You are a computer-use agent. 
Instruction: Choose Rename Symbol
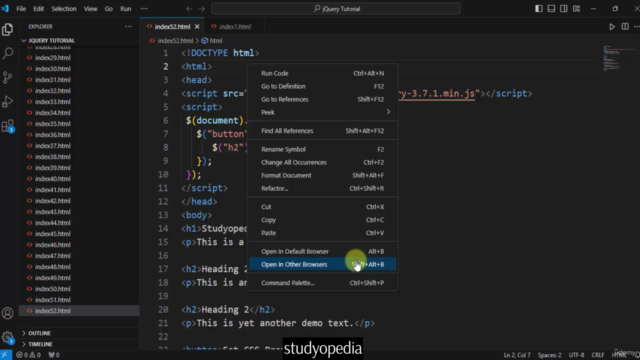(322, 149)
